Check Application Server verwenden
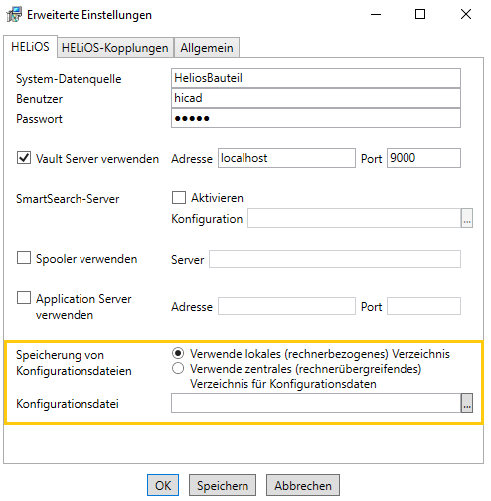491x501 pixels. click(x=24, y=298)
